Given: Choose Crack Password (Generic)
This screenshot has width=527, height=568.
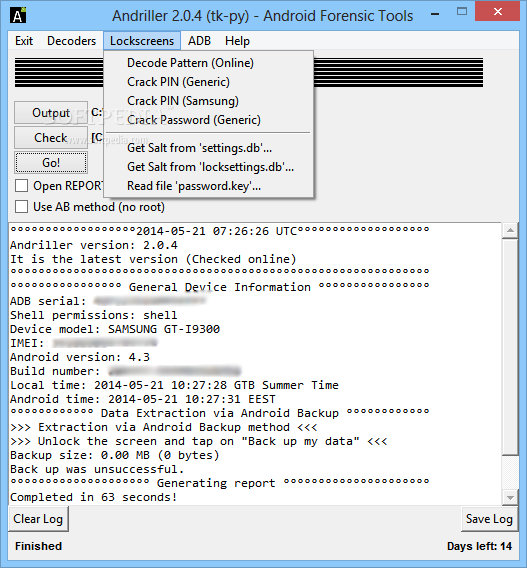Looking at the screenshot, I should 208,120.
